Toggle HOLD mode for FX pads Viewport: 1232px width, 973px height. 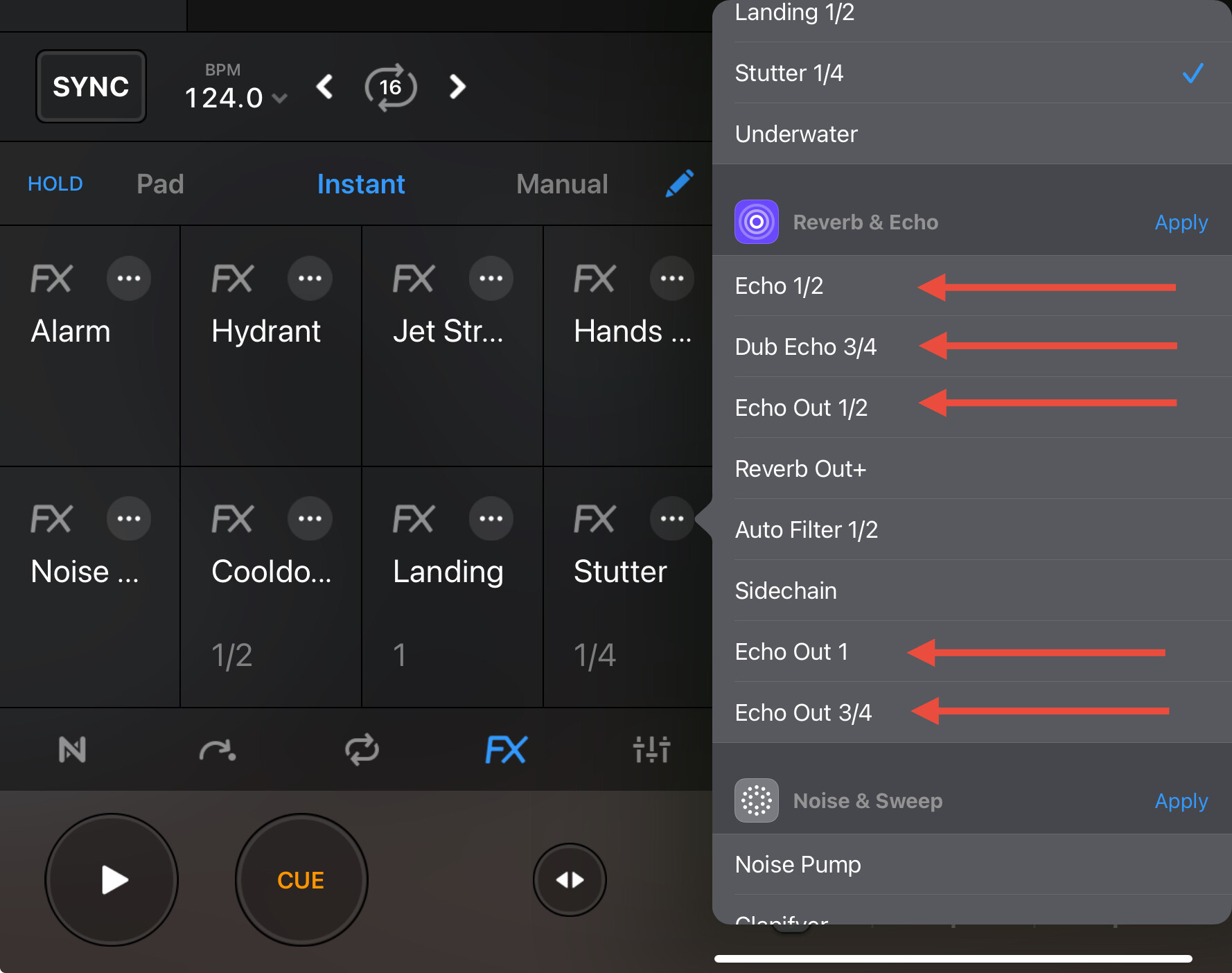pyautogui.click(x=55, y=184)
